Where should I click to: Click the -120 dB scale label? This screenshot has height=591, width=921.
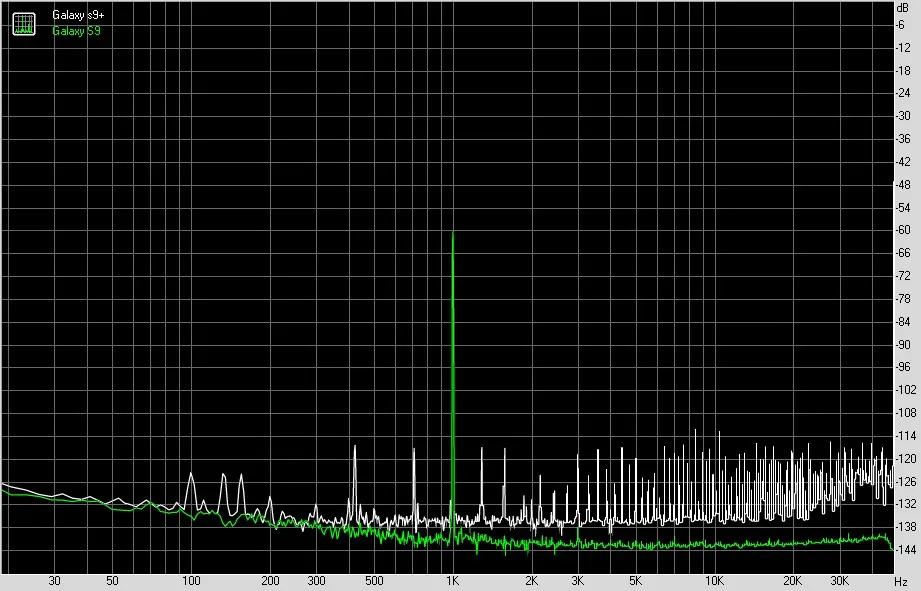[905, 459]
